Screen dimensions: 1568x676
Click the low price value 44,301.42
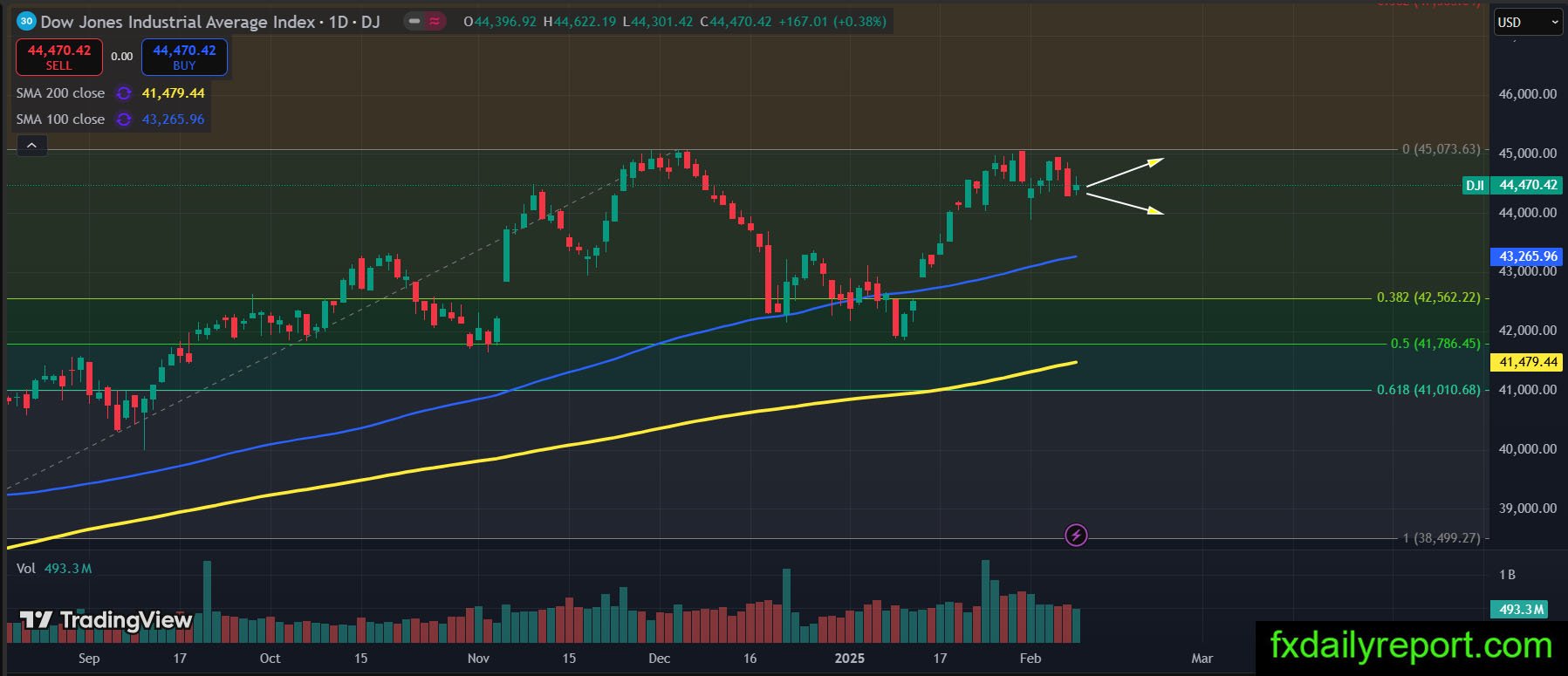663,21
